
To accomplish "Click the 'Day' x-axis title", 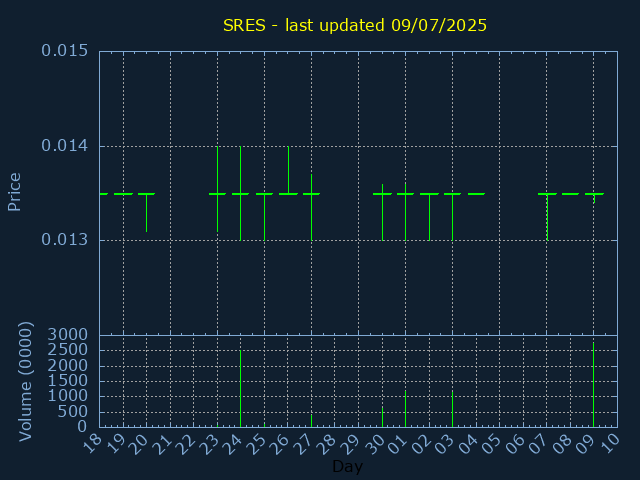I will click(347, 466).
